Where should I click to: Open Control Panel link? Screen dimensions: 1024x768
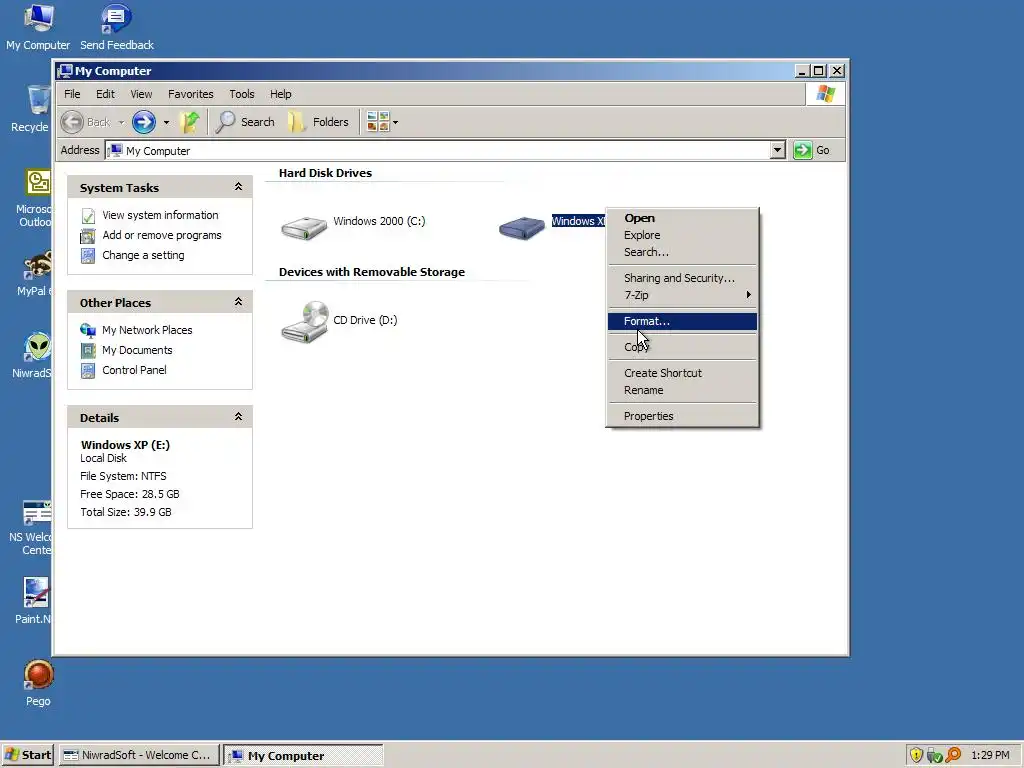[134, 370]
